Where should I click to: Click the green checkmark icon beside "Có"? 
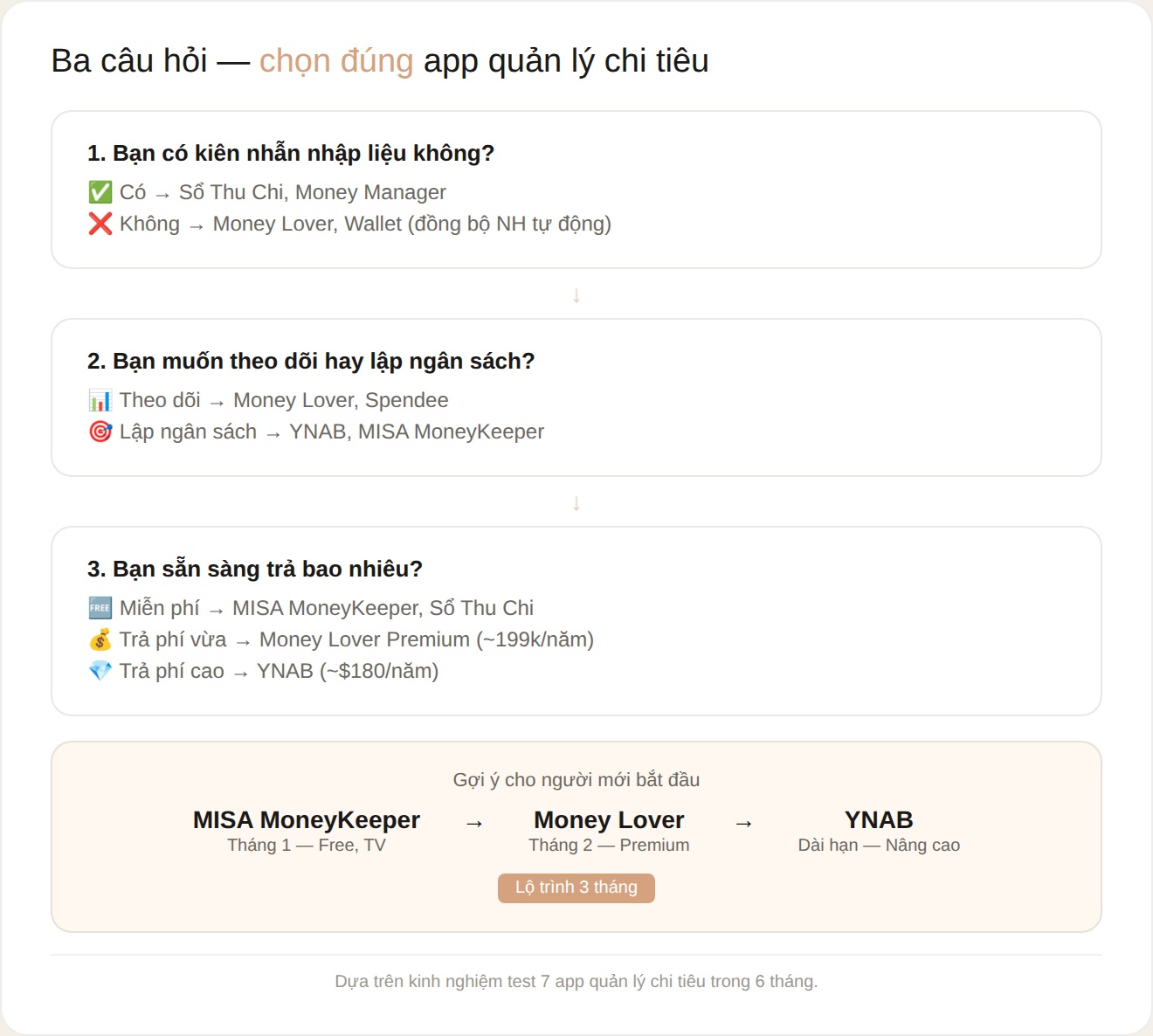[100, 192]
